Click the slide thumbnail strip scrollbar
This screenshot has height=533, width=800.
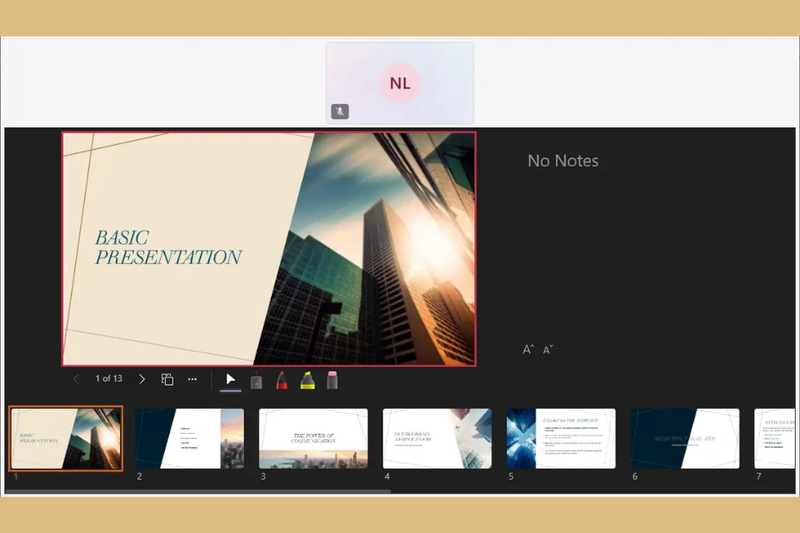pos(198,491)
